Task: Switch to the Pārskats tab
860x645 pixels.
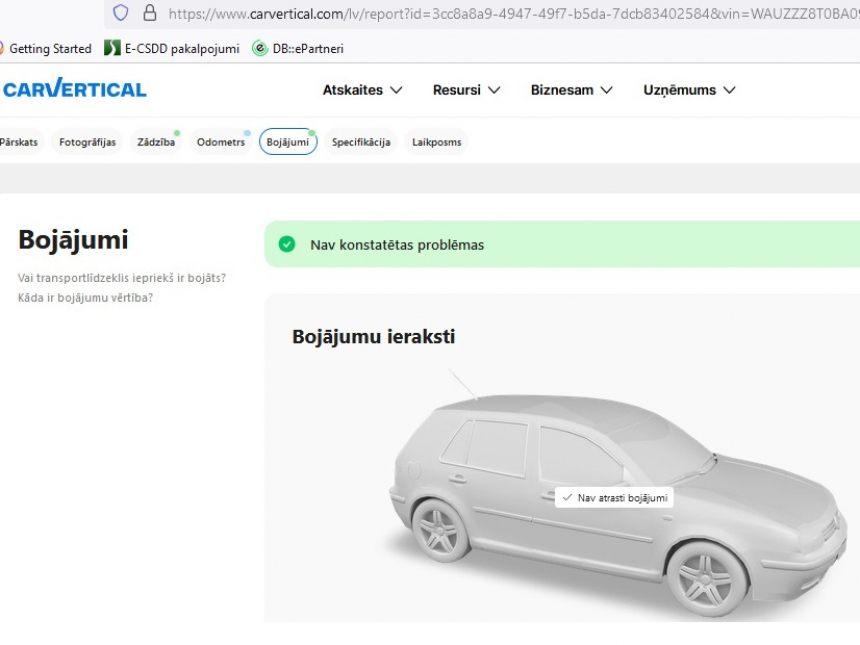Action: point(20,142)
